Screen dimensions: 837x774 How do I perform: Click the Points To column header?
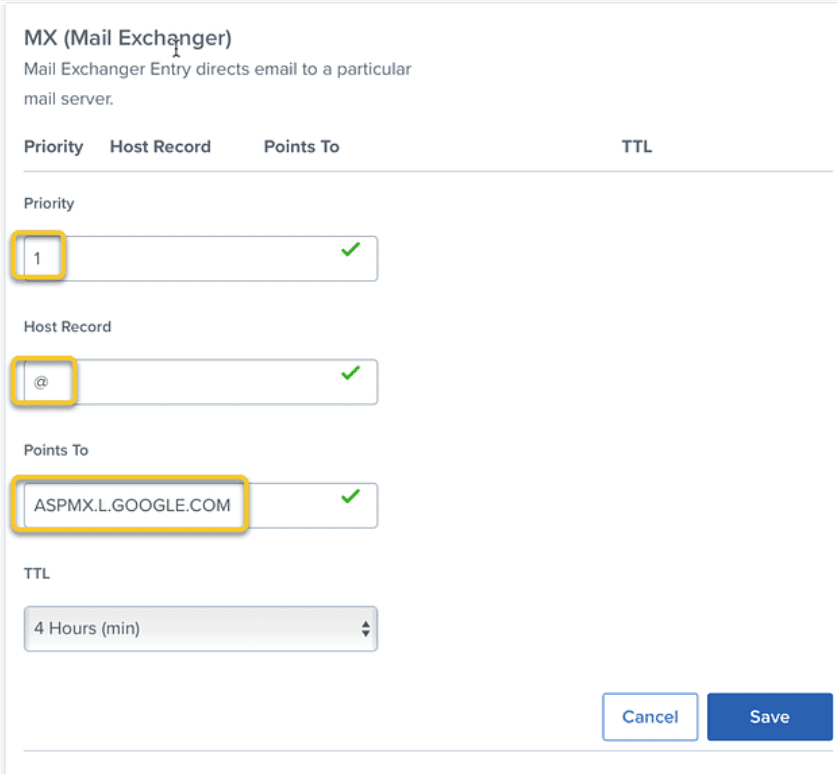coord(302,147)
